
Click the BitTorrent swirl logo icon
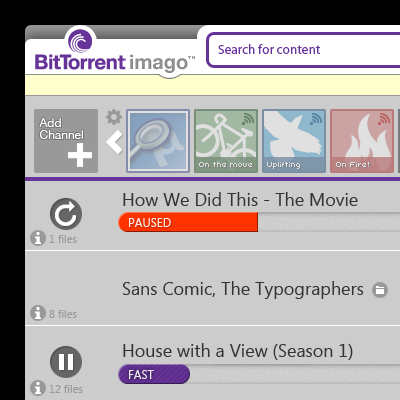(x=80, y=41)
